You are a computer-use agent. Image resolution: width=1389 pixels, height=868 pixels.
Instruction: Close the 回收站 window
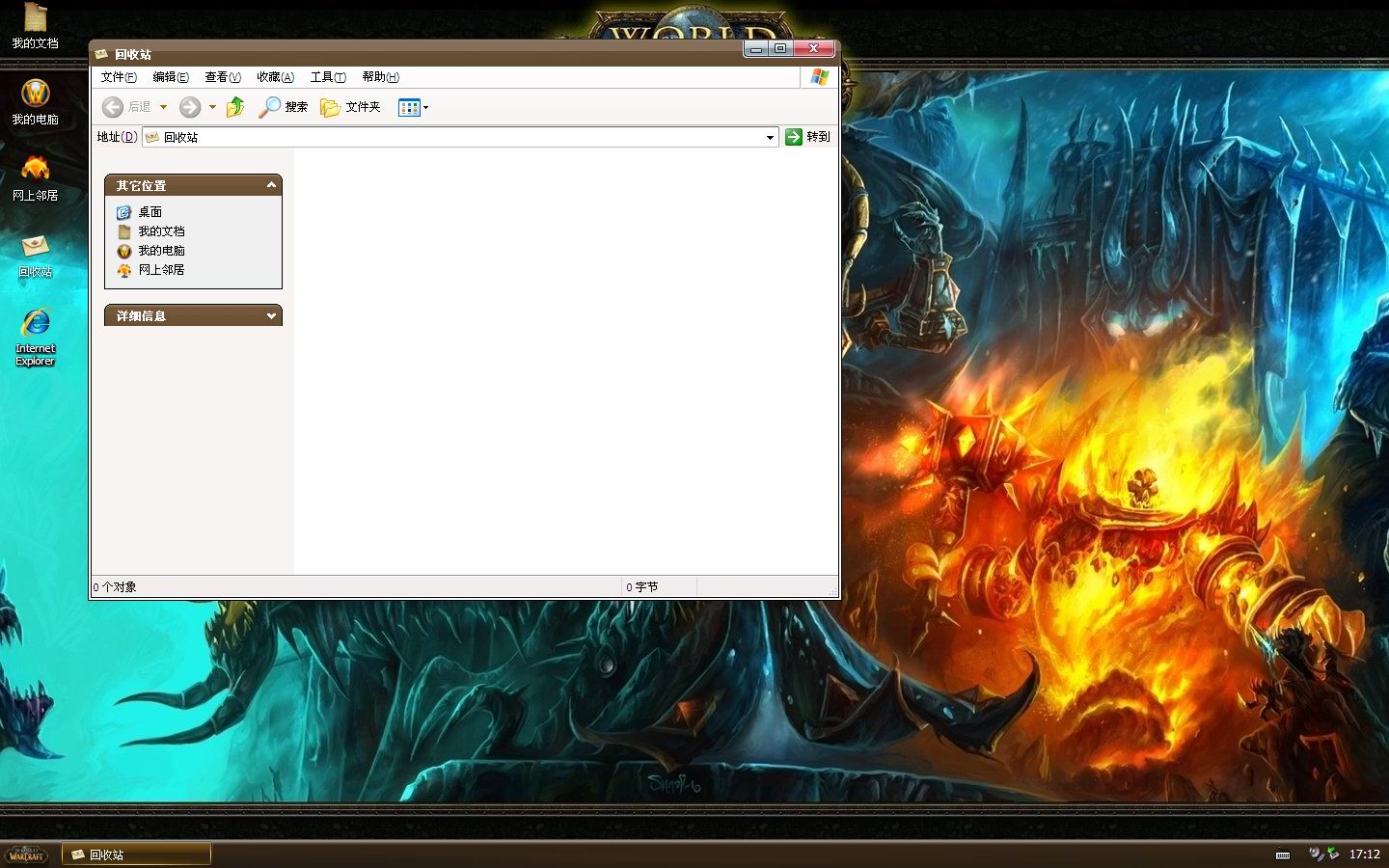coord(813,48)
